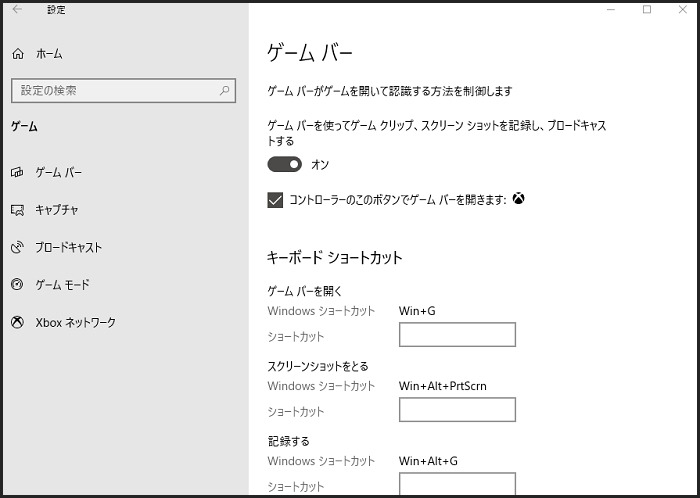Click the ゲーム モード gauge icon
Screen dimensions: 700x498
pos(17,285)
